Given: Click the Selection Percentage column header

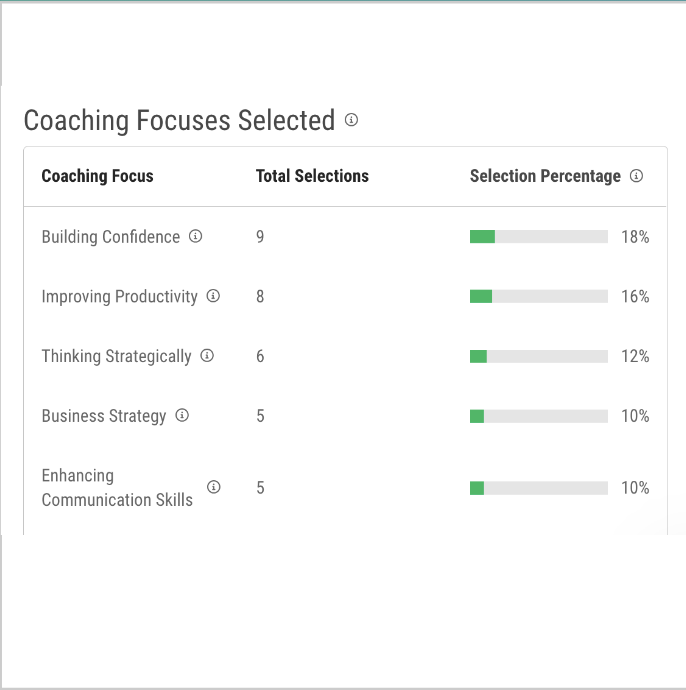Looking at the screenshot, I should click(545, 176).
